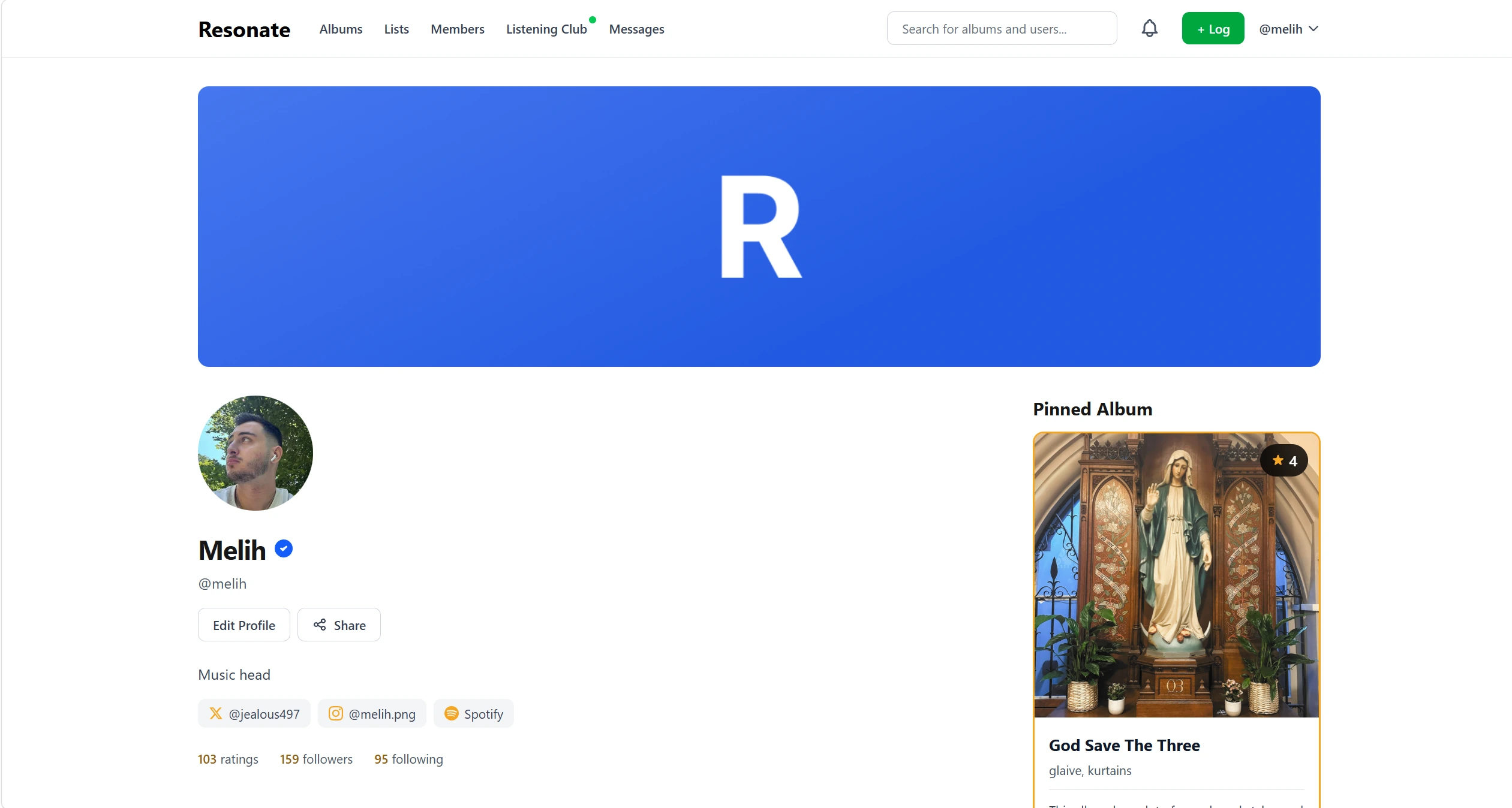This screenshot has height=808, width=1512.
Task: Open Melih's profile avatar photo
Action: click(x=255, y=453)
